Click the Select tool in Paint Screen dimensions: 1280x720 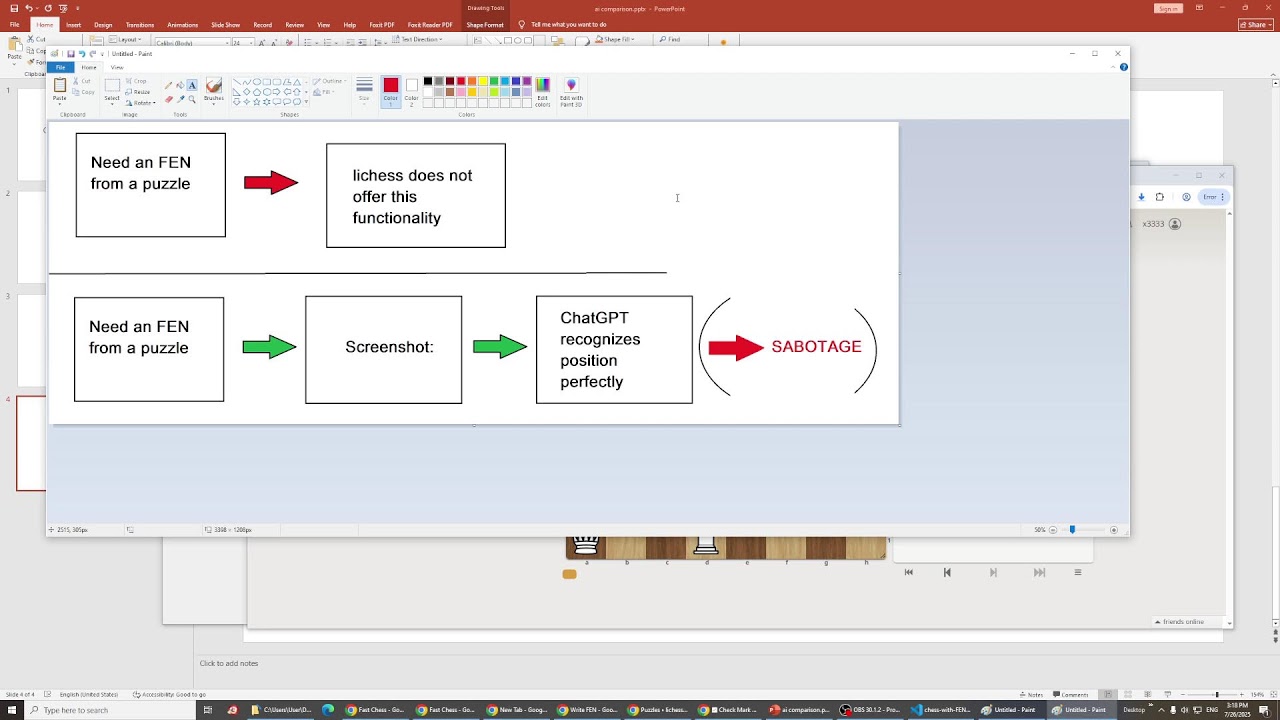click(112, 90)
